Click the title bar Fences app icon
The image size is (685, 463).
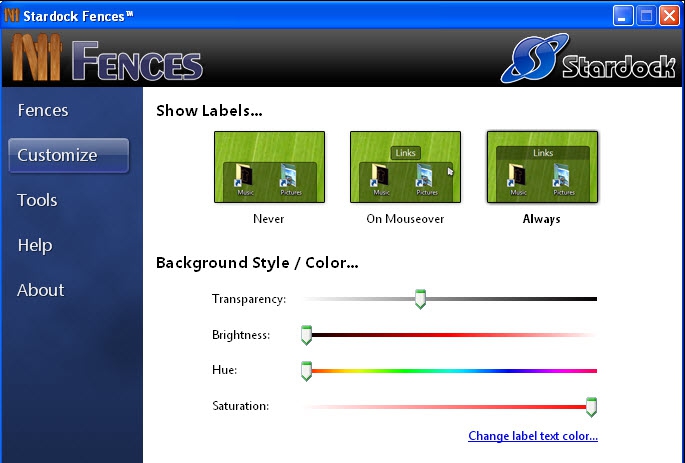12,14
